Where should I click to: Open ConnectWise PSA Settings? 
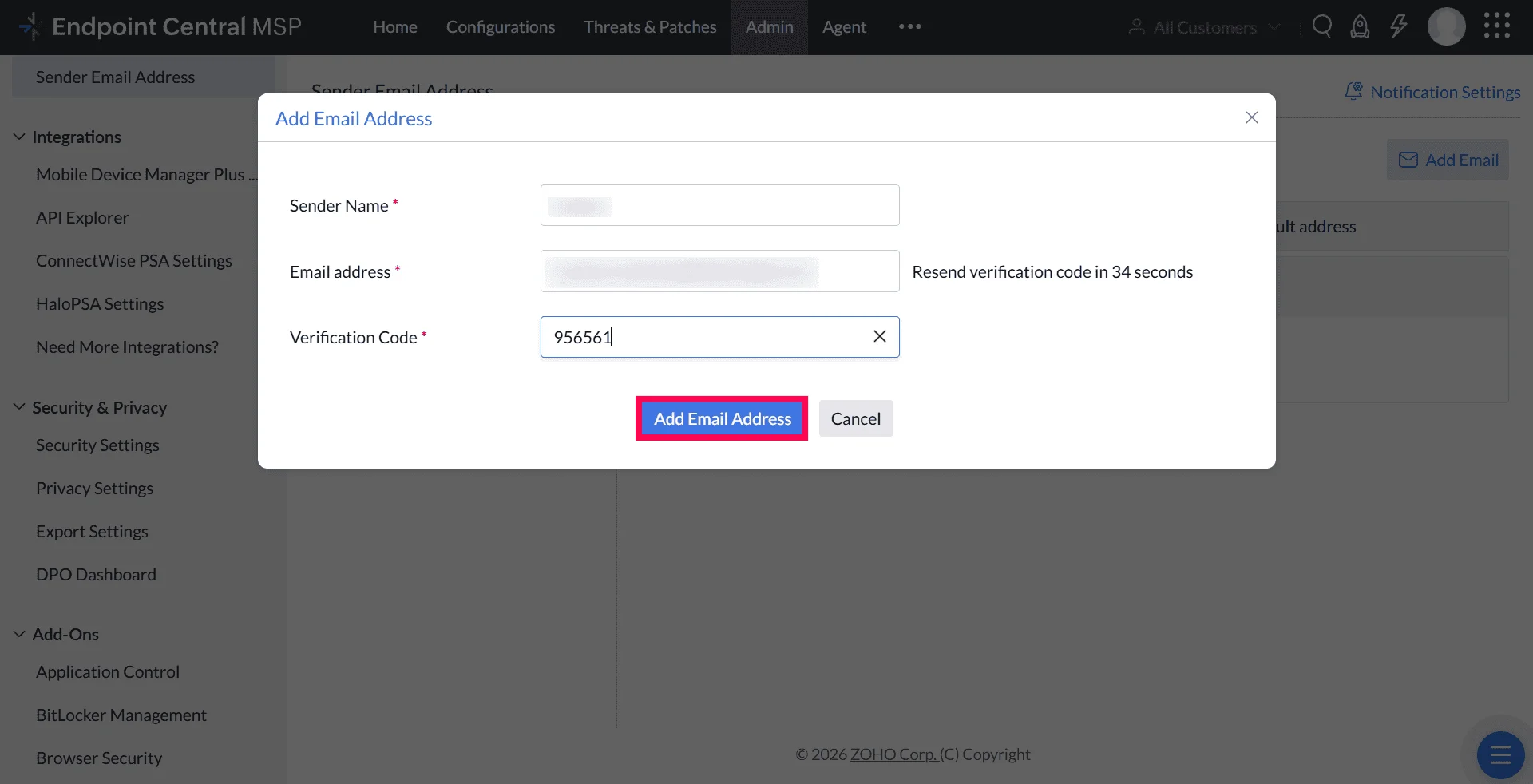[x=134, y=260]
